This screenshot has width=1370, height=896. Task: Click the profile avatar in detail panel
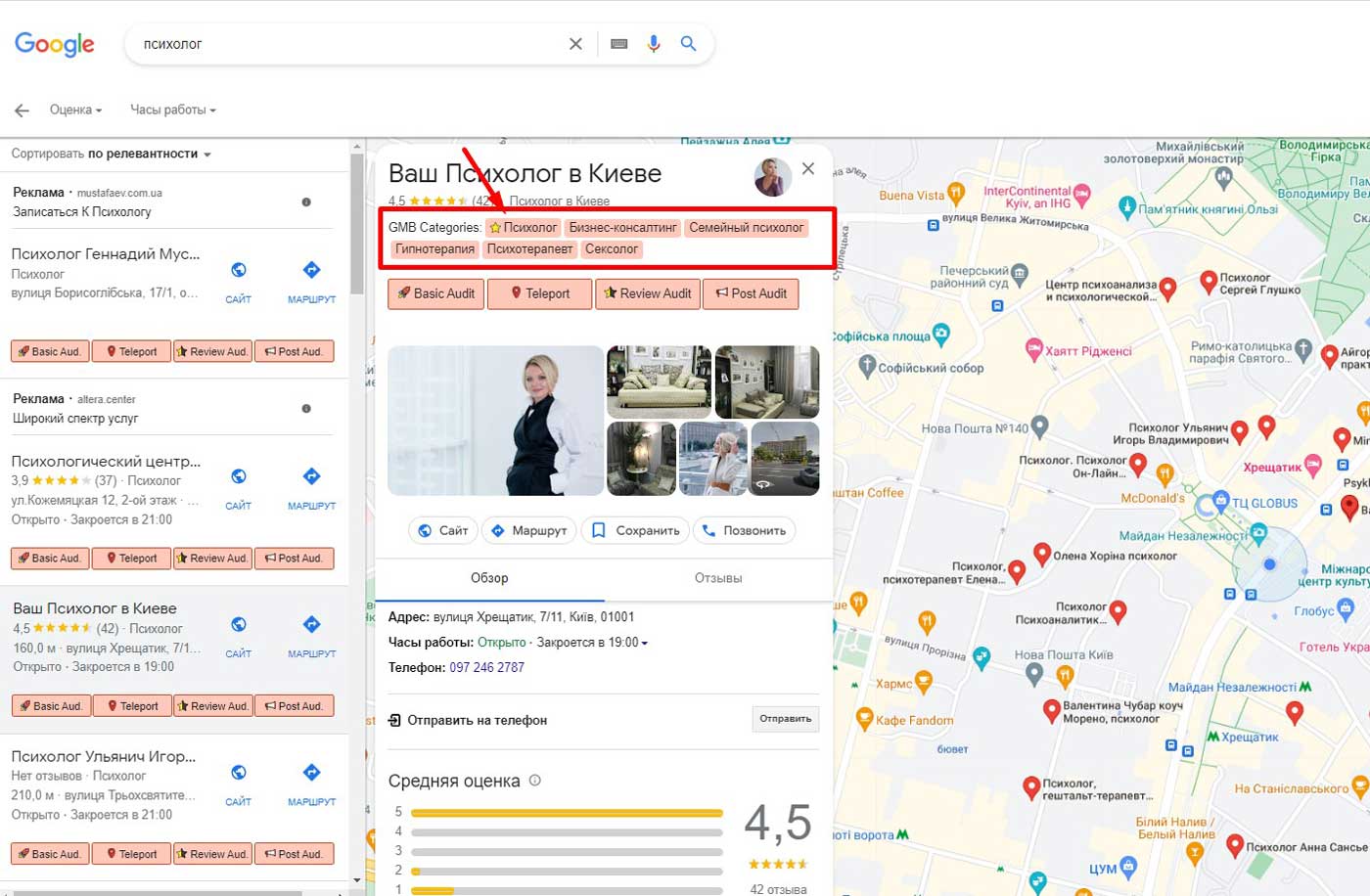pos(772,177)
